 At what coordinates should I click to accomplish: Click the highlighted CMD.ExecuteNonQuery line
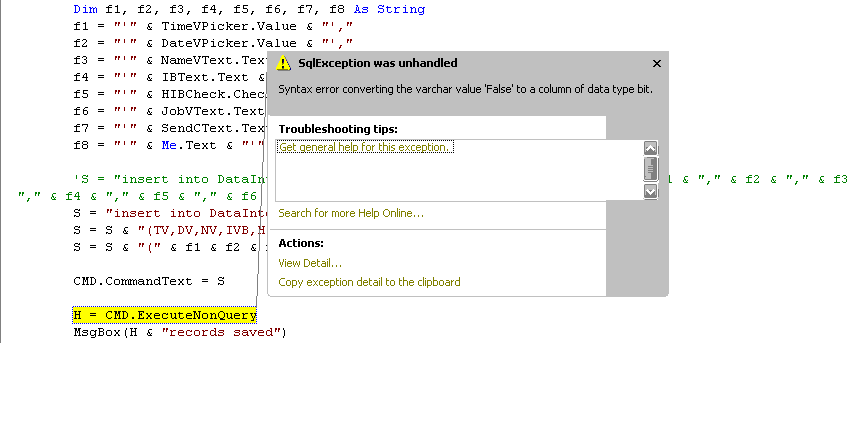pos(165,315)
